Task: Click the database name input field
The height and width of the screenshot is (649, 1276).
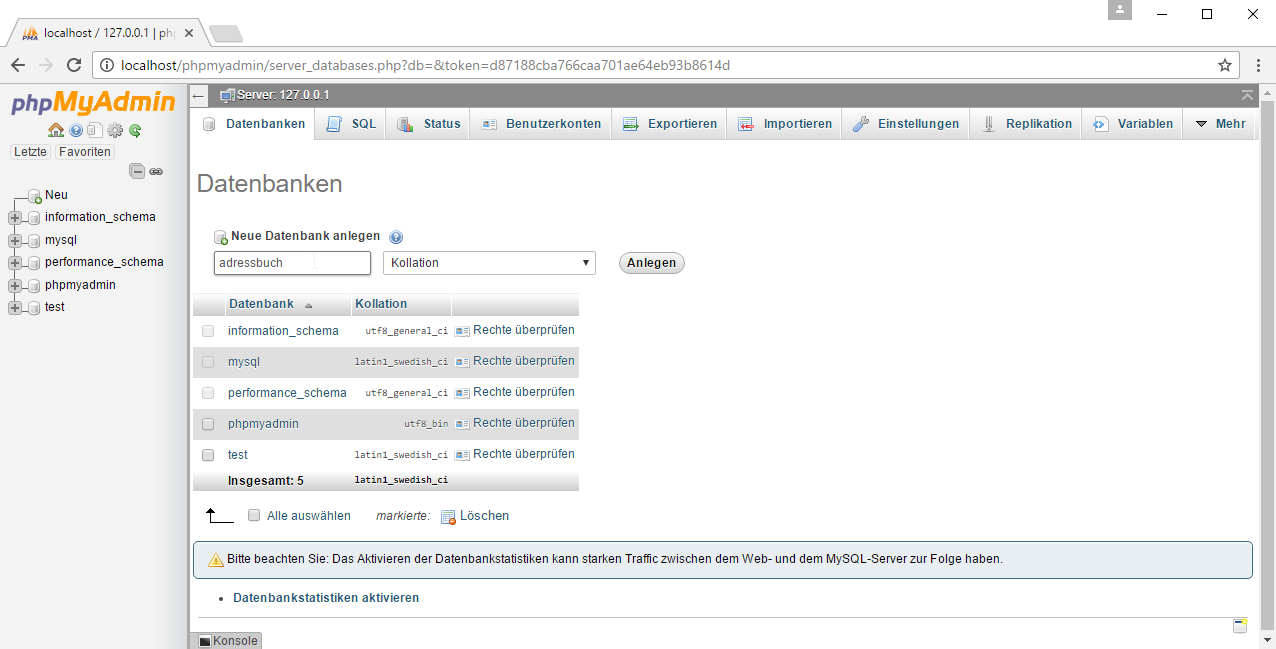Action: 292,263
